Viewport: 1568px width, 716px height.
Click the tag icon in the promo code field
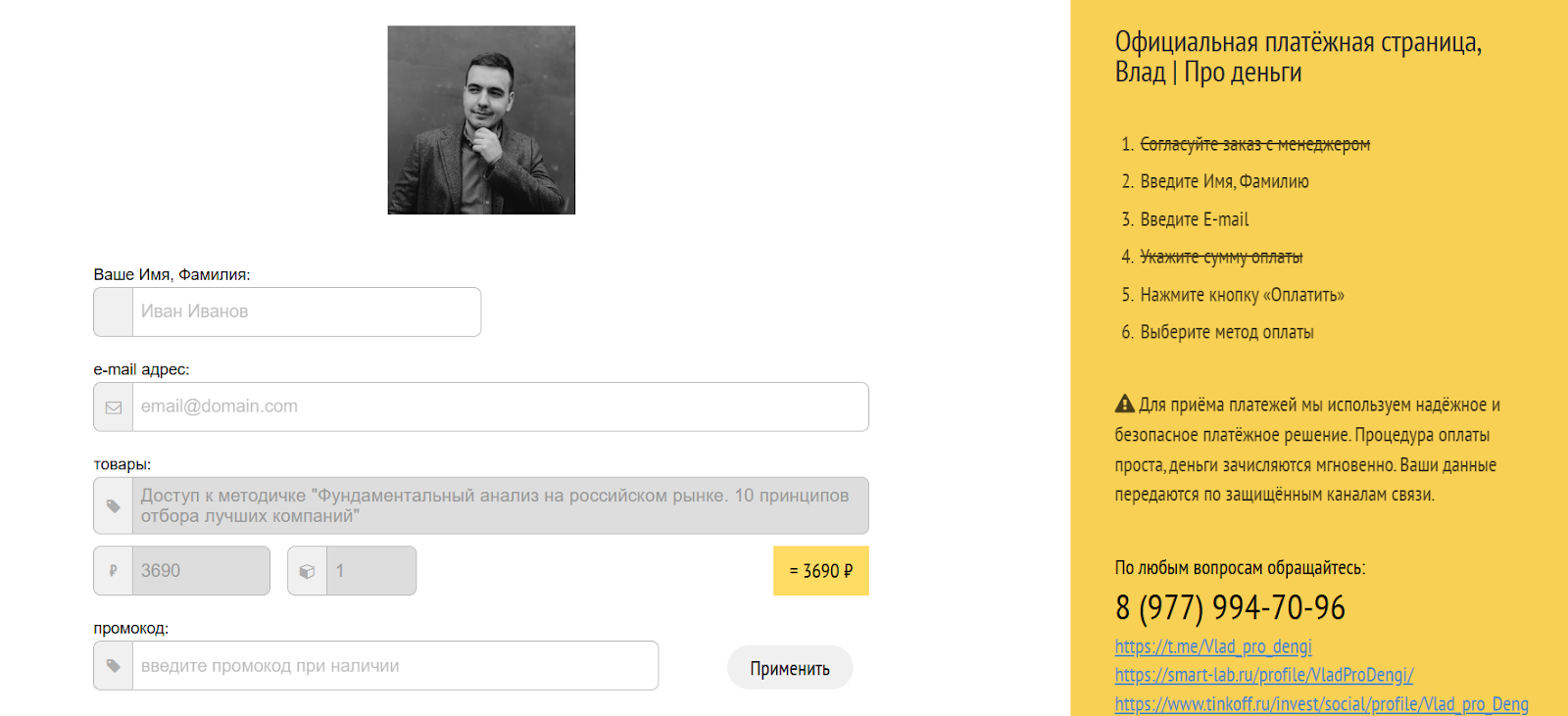point(114,666)
